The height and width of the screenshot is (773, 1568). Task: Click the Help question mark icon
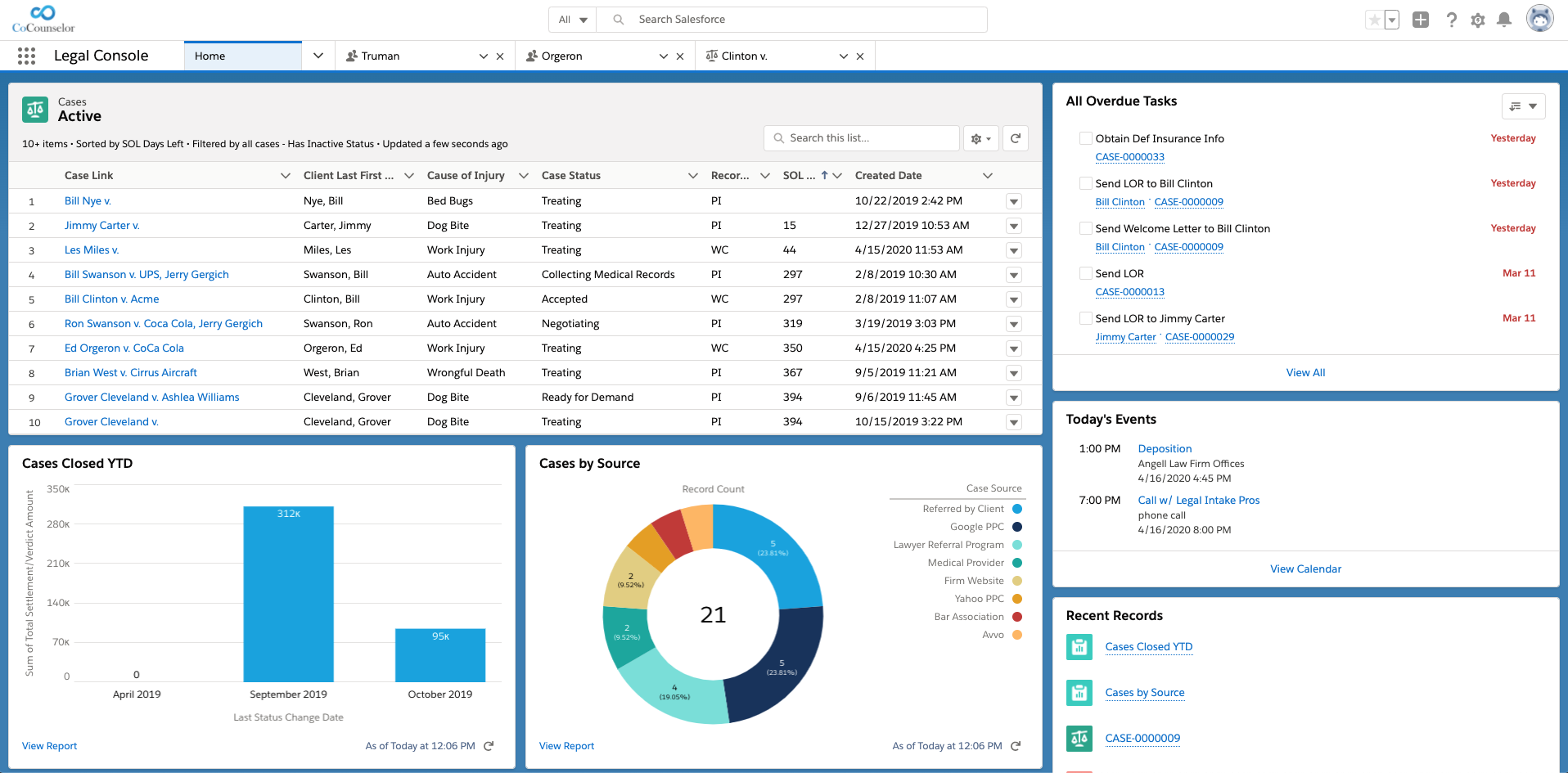[x=1451, y=20]
